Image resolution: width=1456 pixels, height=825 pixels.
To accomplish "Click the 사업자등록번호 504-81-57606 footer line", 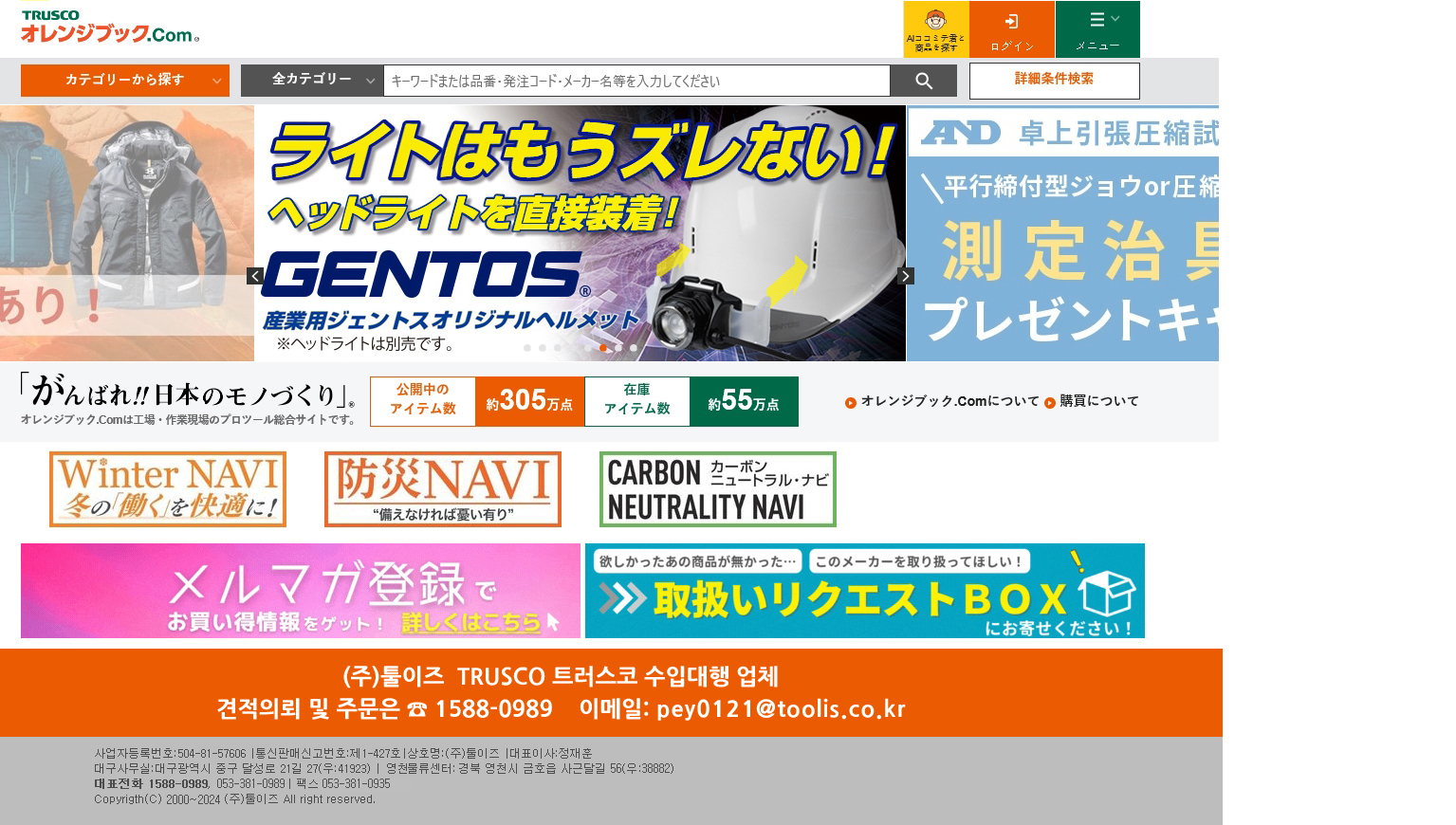I will pyautogui.click(x=343, y=754).
